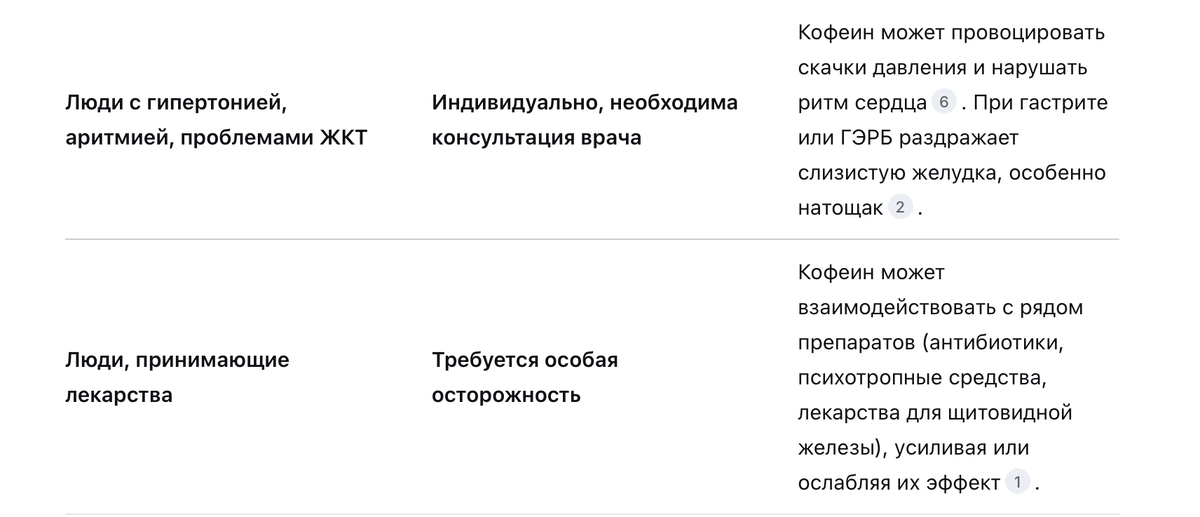Click the 'Индивидуально, необходима' text
Image resolution: width=1200 pixels, height=517 pixels.
(585, 103)
